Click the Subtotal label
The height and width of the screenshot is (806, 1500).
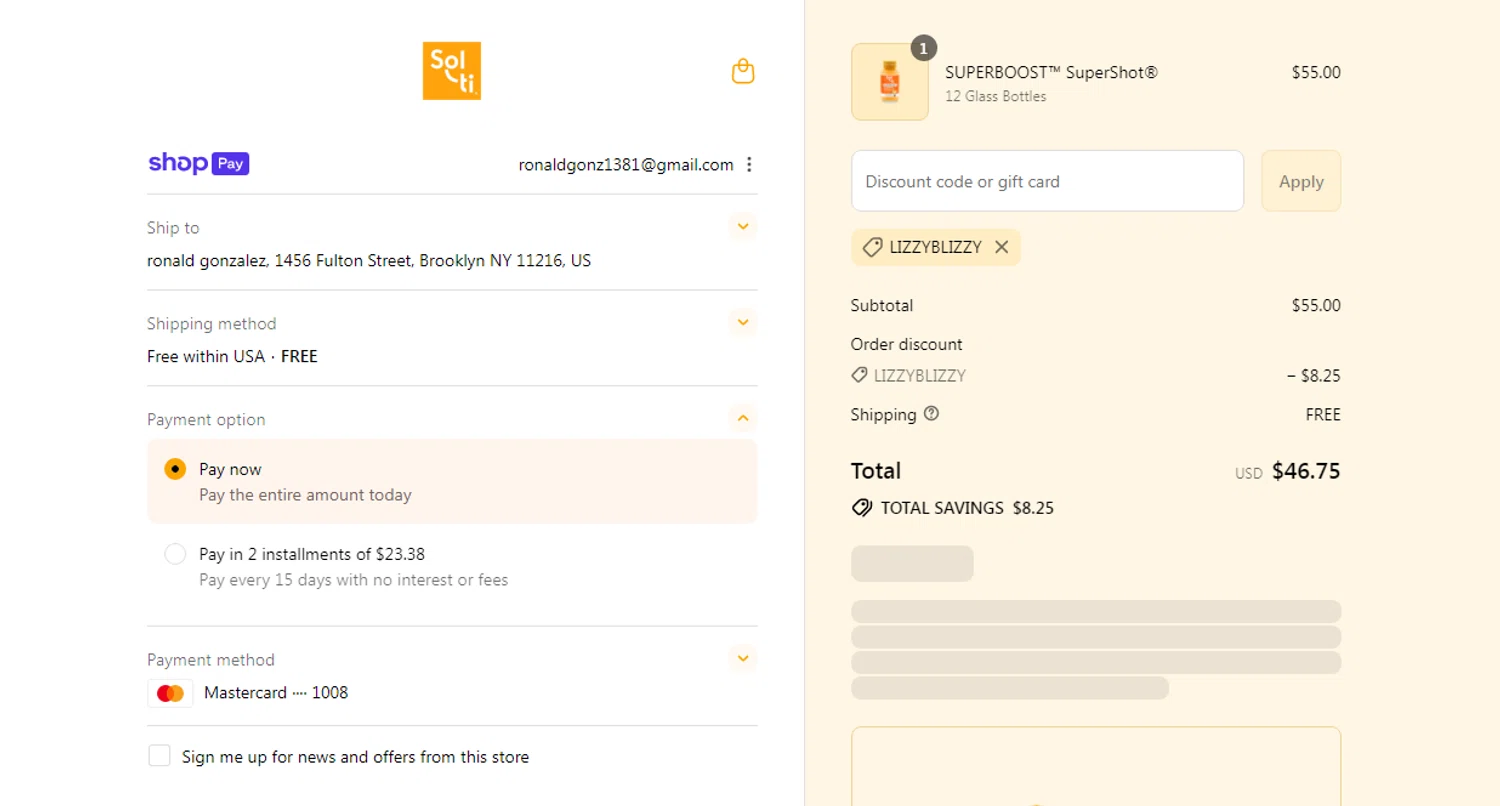click(882, 306)
